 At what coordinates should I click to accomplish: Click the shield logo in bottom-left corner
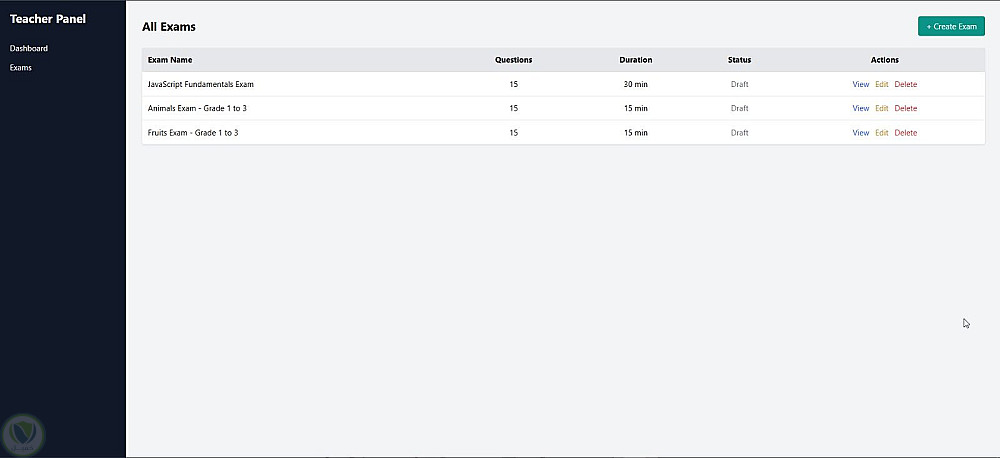[x=21, y=433]
